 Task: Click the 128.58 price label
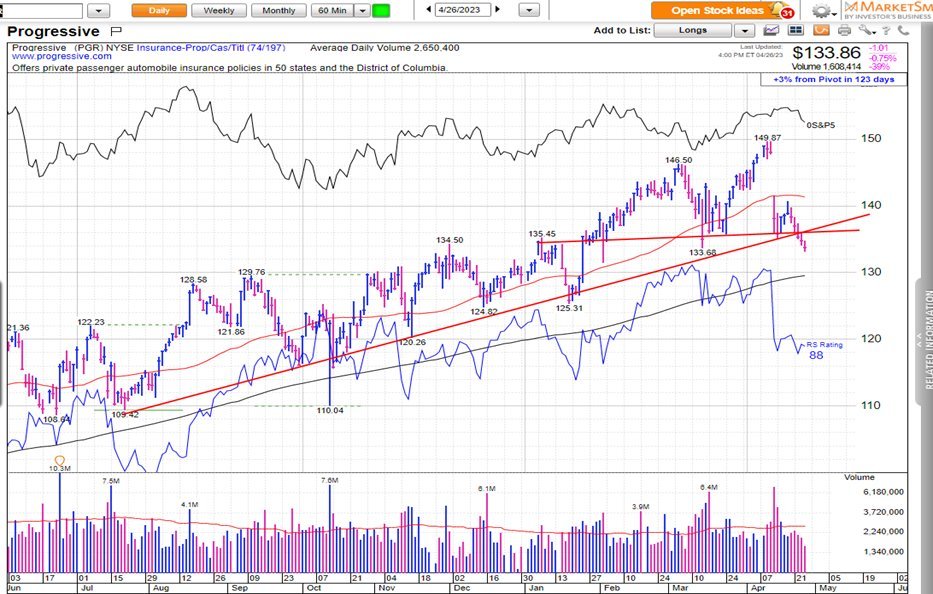pos(194,279)
